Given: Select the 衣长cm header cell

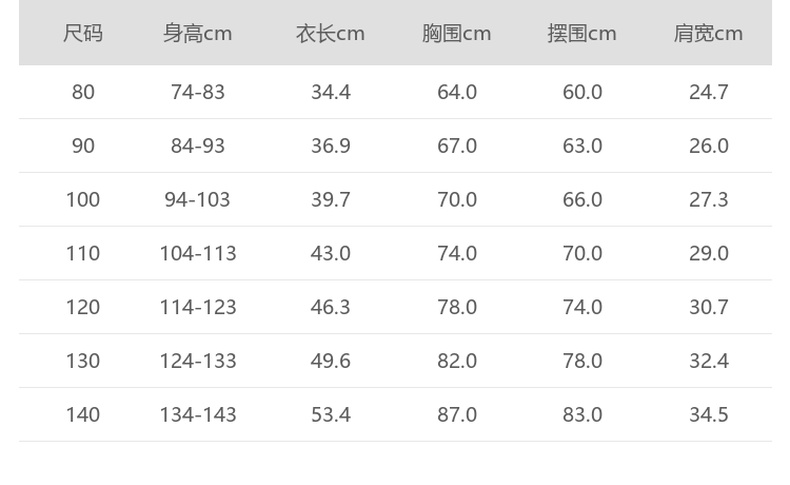Looking at the screenshot, I should [x=330, y=33].
